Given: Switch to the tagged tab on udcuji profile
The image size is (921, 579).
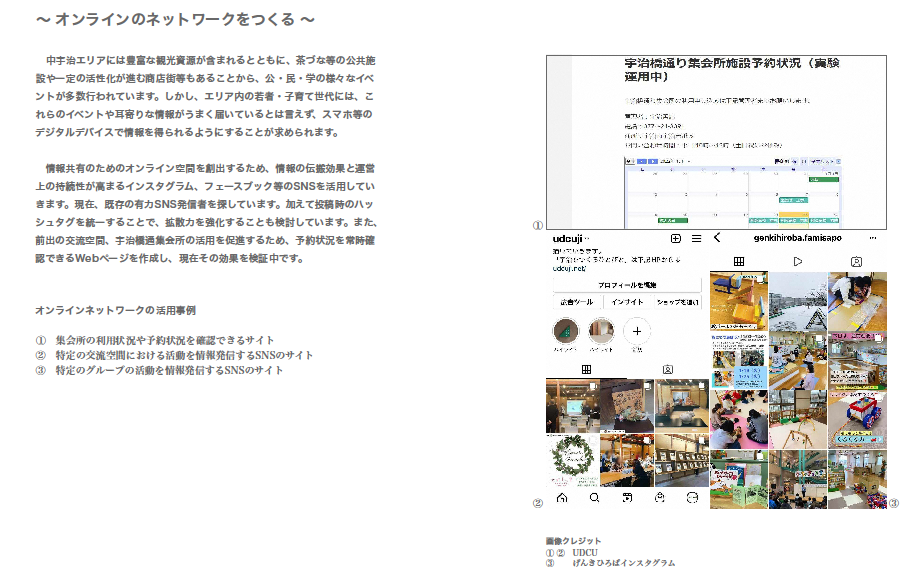Looking at the screenshot, I should point(666,367).
